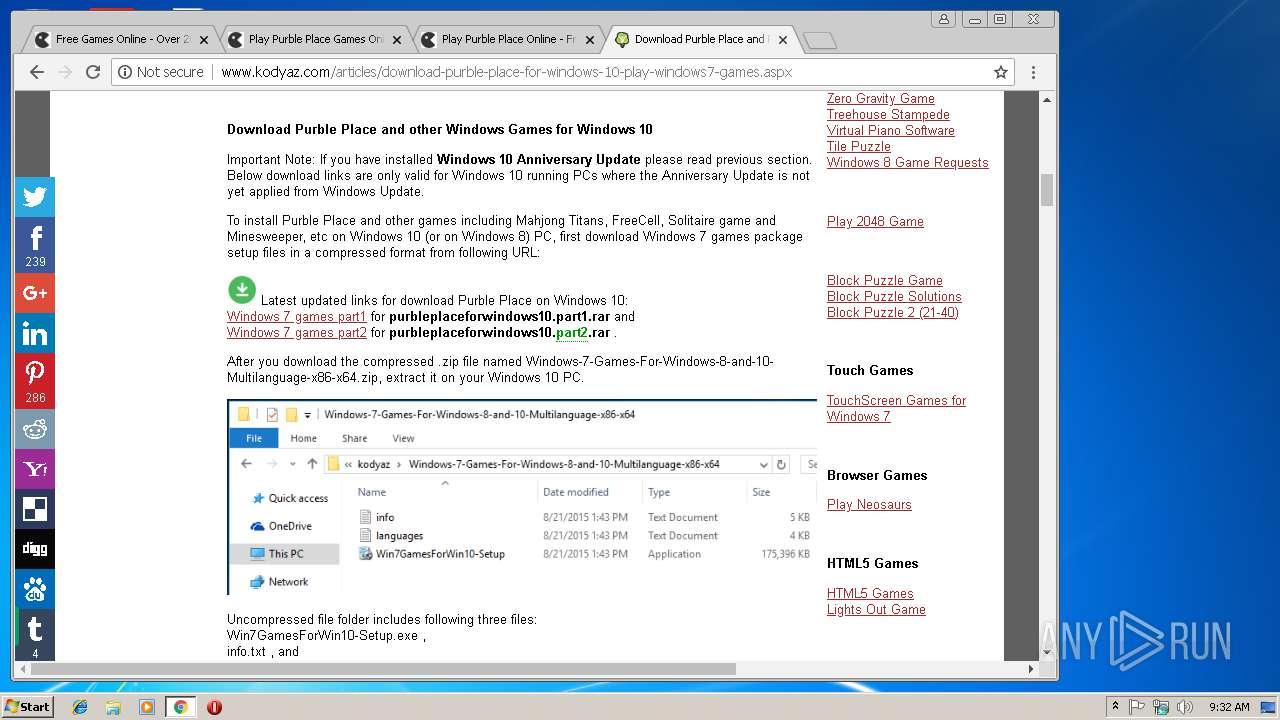Screen dimensions: 1280x720
Task: Open 'Block Puzzle Game' link
Action: pyautogui.click(x=885, y=281)
